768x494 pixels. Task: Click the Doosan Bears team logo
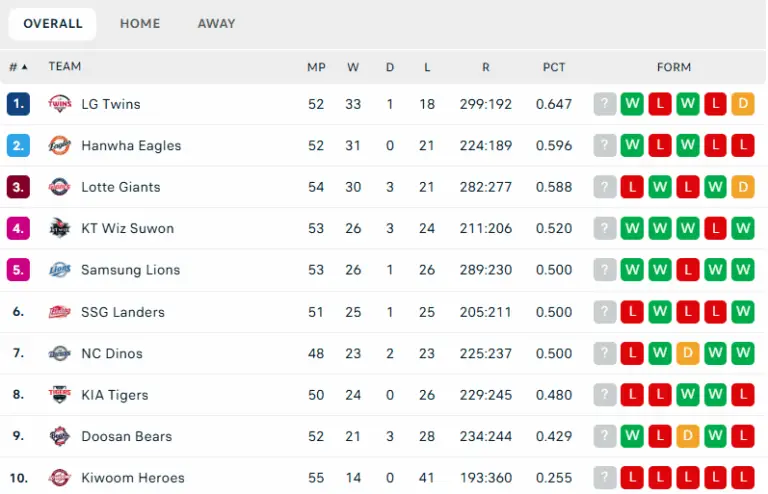coord(60,436)
